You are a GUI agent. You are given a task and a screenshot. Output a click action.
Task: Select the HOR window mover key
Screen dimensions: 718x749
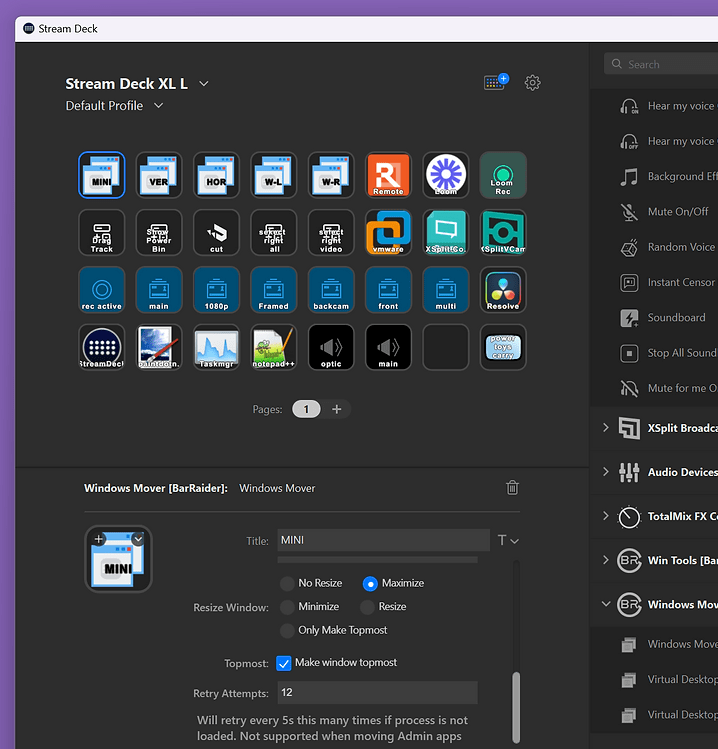click(216, 175)
